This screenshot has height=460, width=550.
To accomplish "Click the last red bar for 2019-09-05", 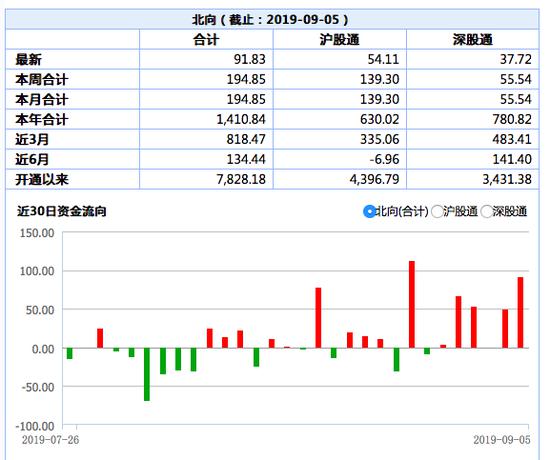I will tap(521, 313).
